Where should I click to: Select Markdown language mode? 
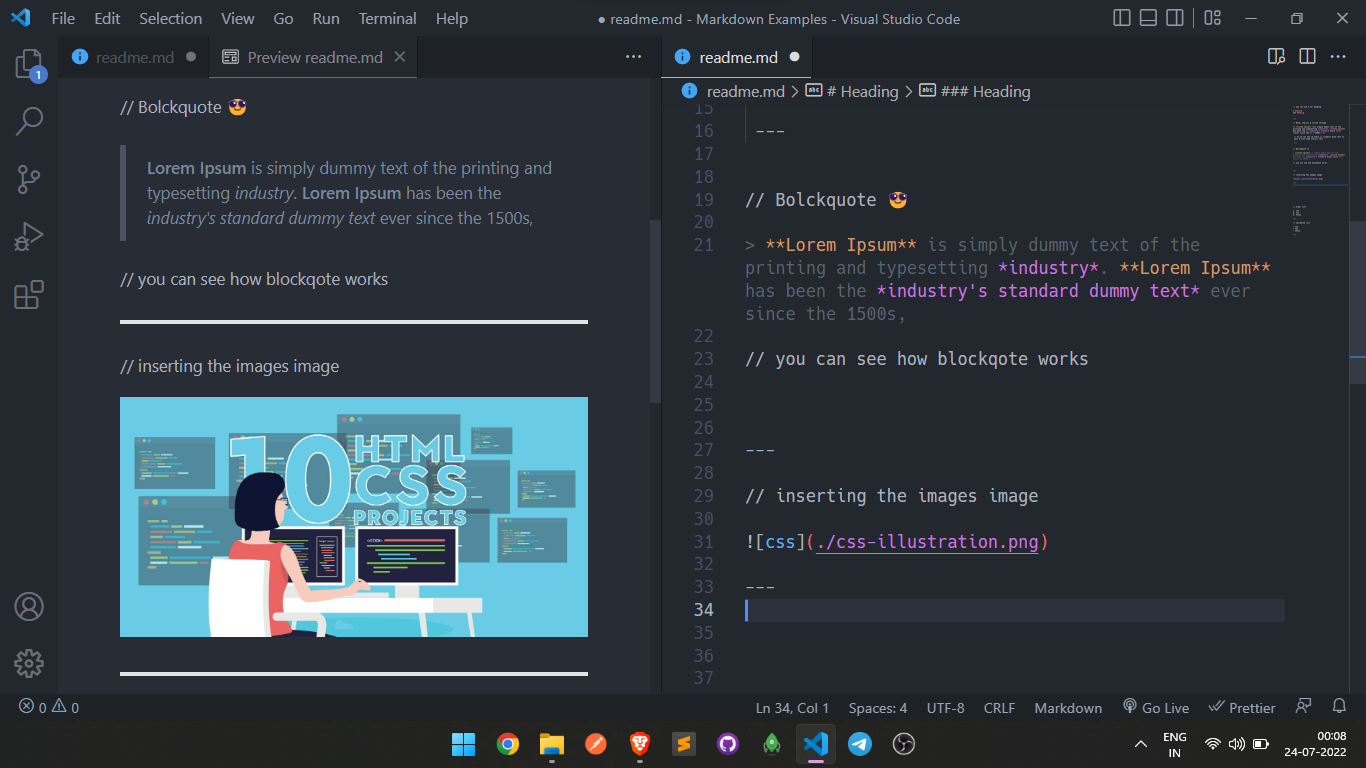pyautogui.click(x=1068, y=707)
